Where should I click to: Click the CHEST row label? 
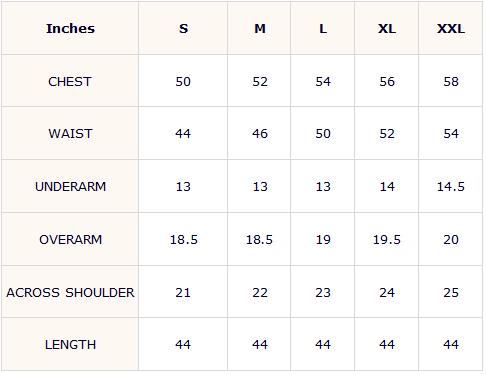point(70,82)
